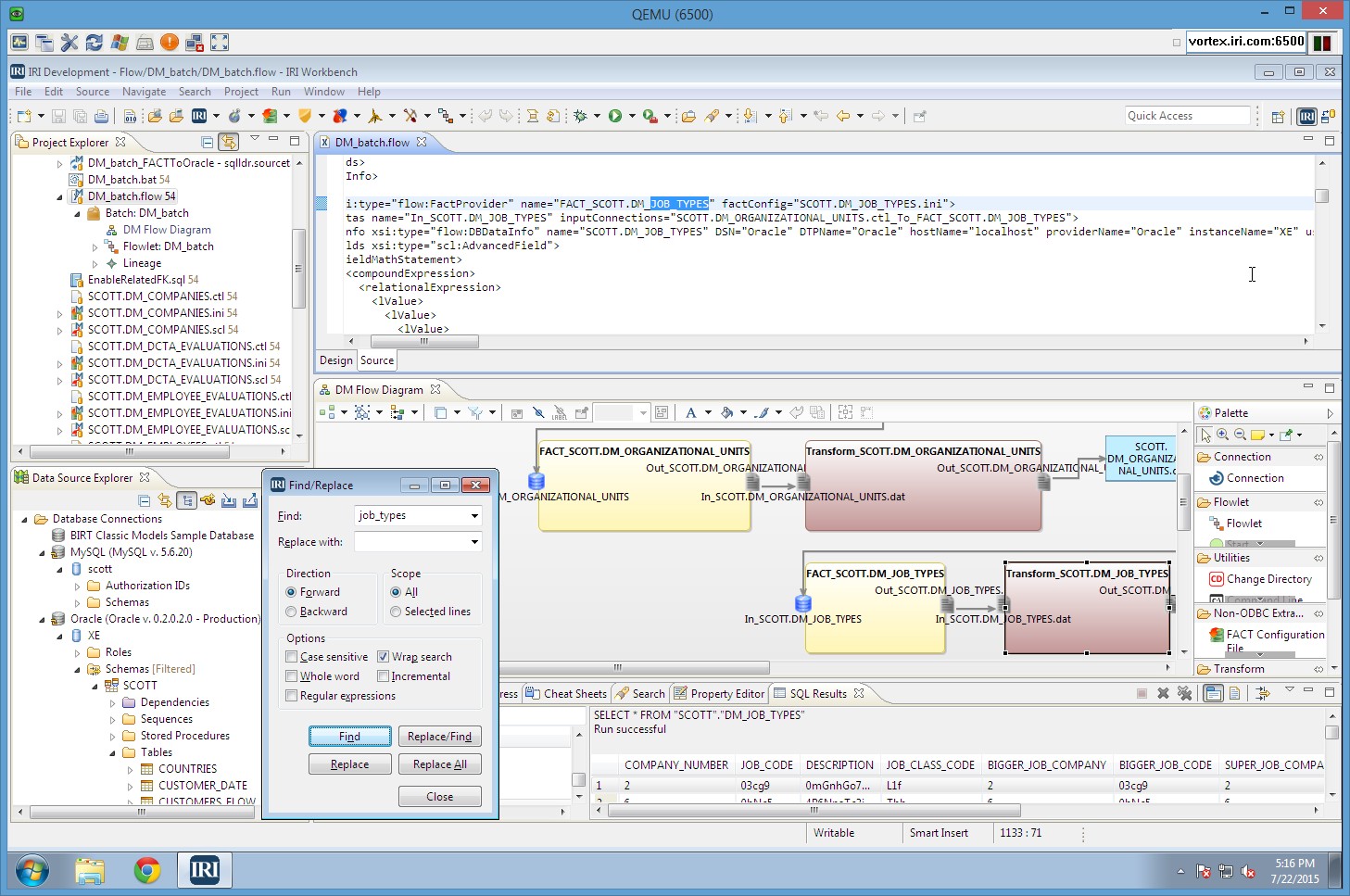Select the Forward direction radio button
Image resolution: width=1350 pixels, height=896 pixels.
[x=291, y=592]
